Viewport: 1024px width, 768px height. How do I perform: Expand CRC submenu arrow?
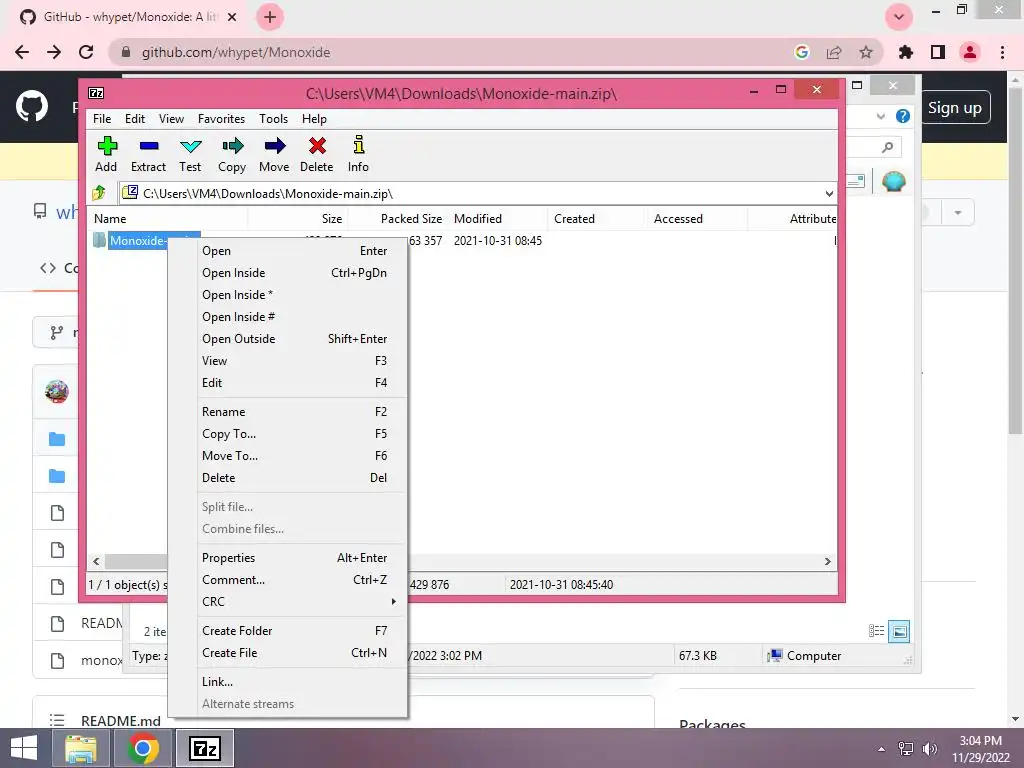tap(394, 601)
